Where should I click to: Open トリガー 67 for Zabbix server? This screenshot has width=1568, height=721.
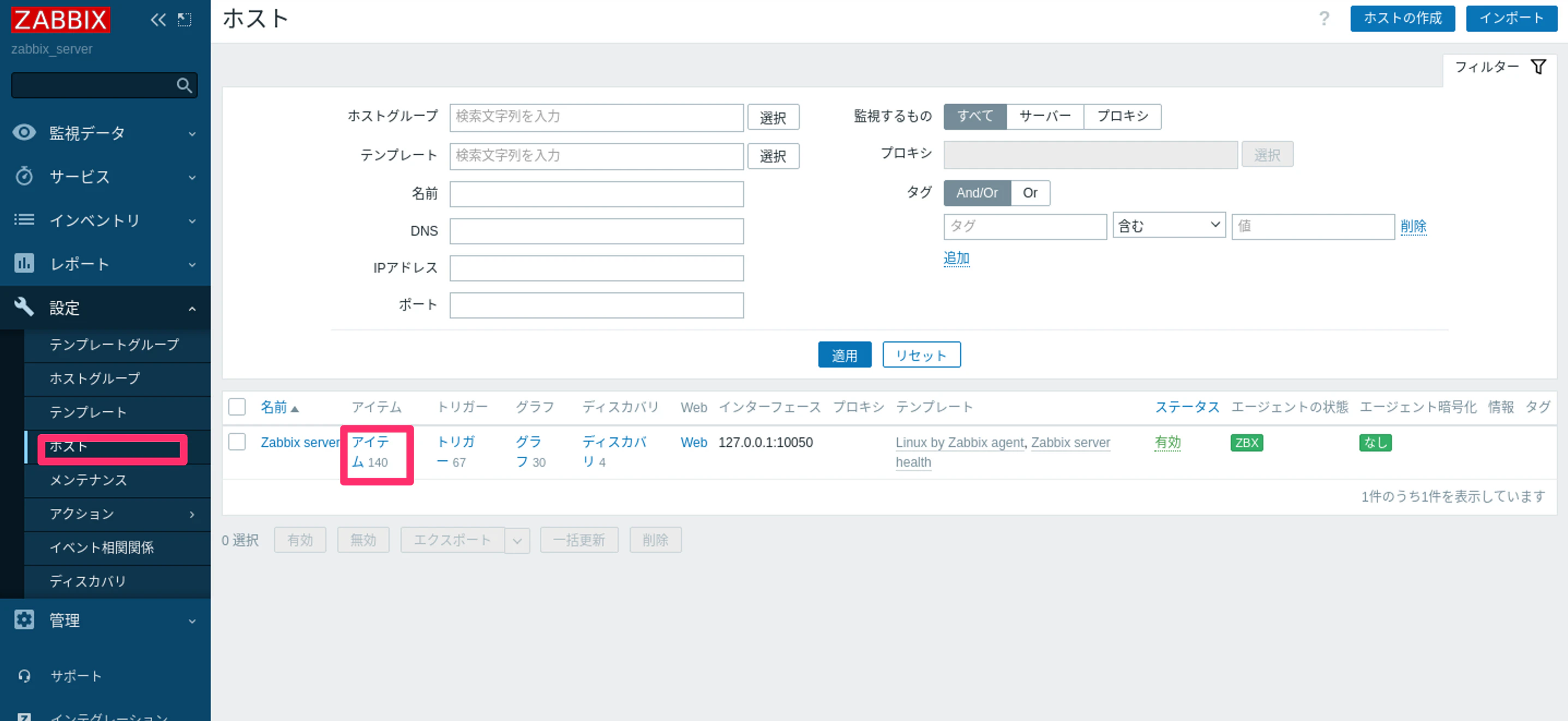pyautogui.click(x=456, y=452)
